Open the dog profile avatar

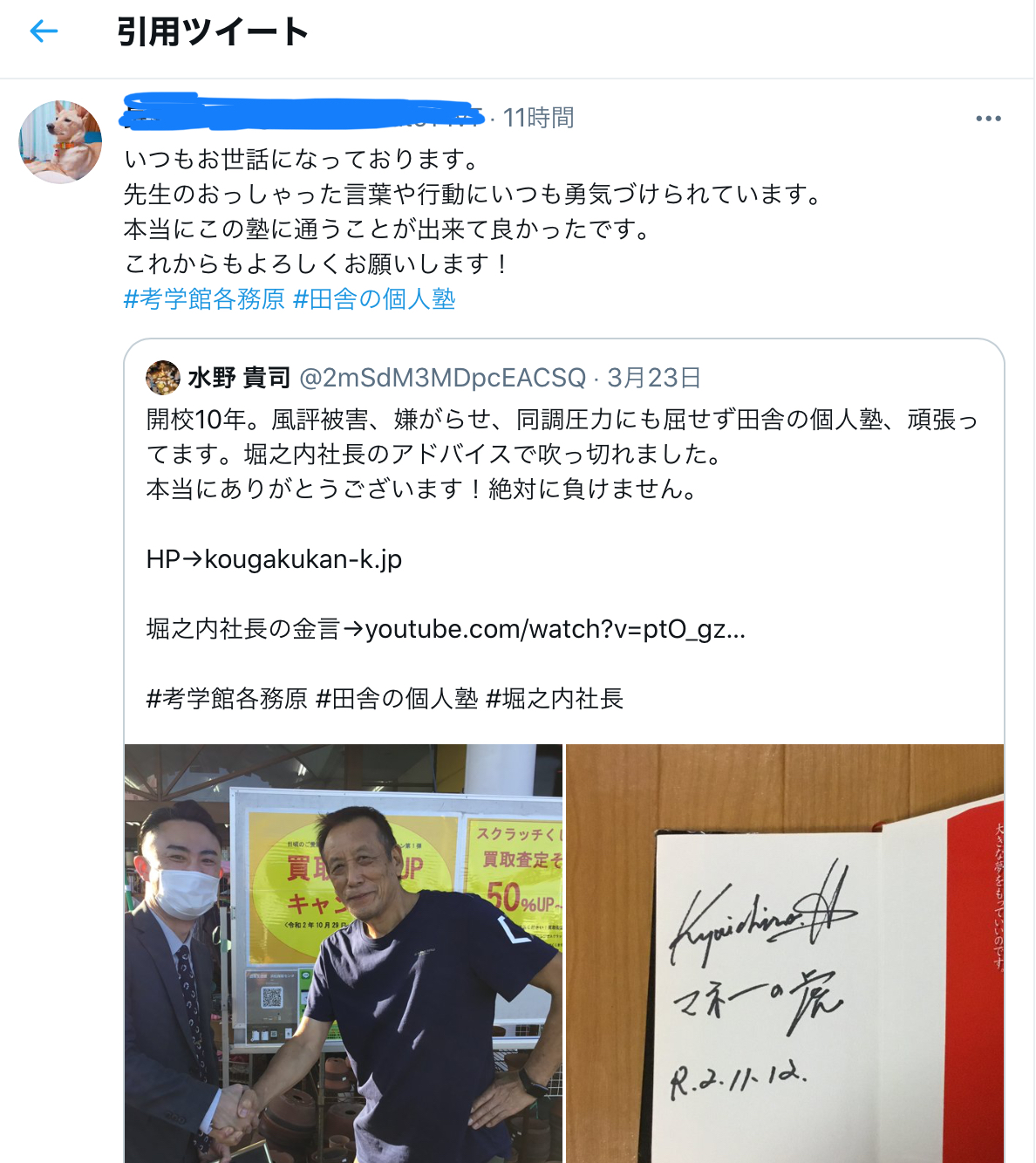click(60, 141)
